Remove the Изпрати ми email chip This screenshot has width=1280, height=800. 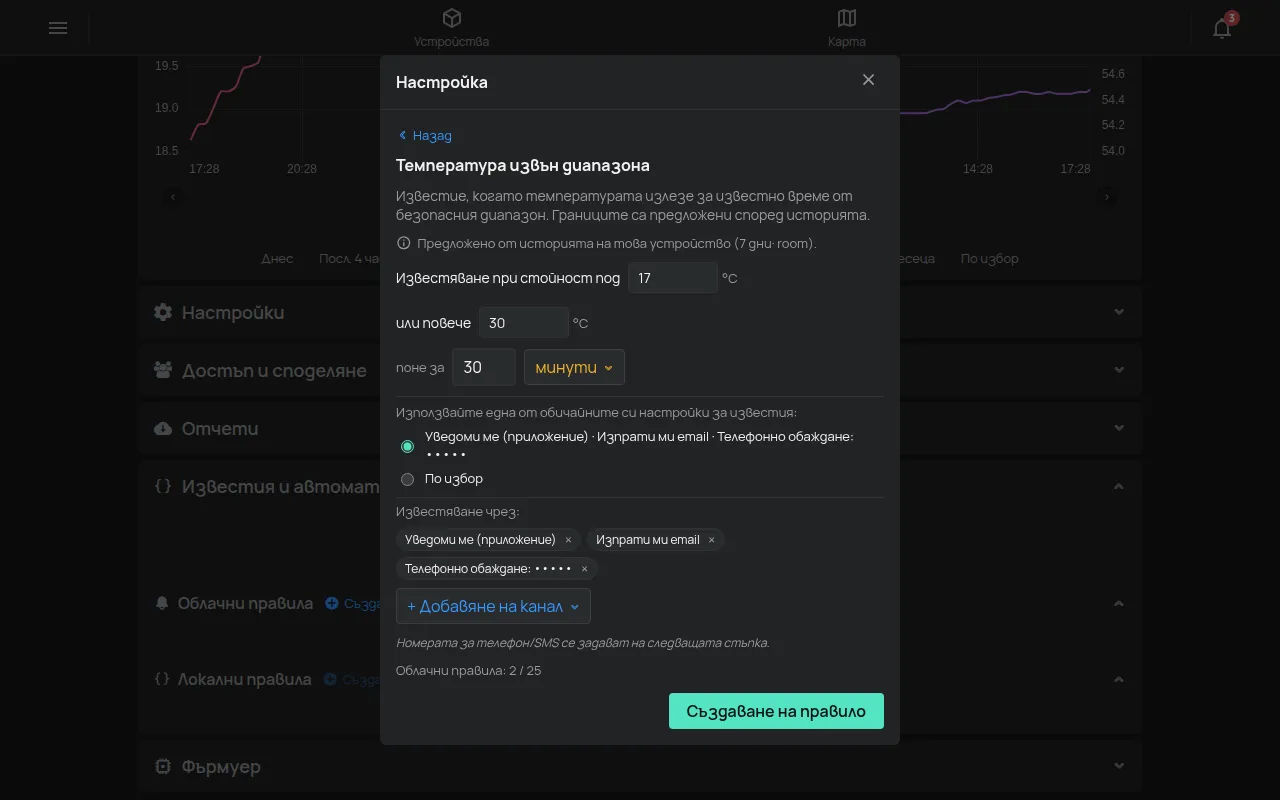(712, 540)
